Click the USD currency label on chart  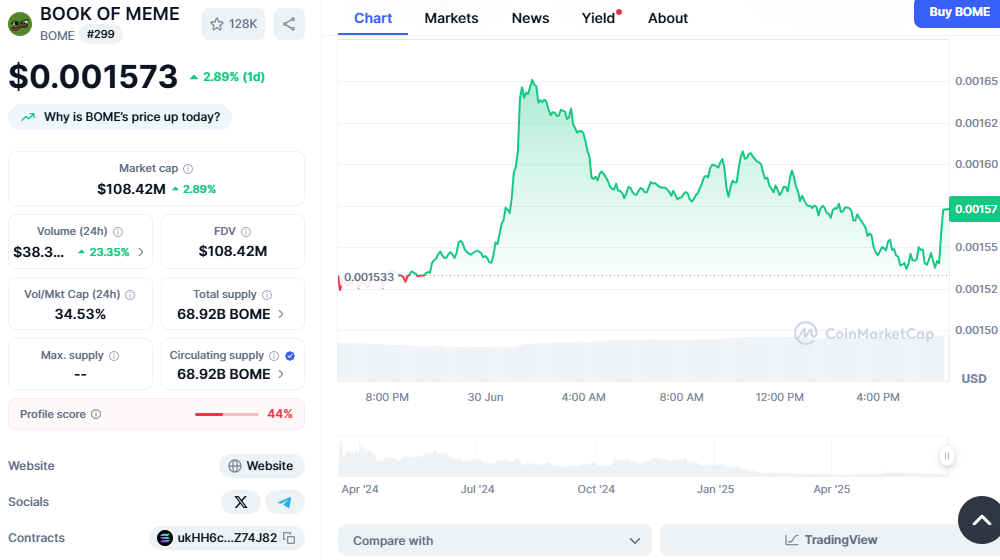973,379
